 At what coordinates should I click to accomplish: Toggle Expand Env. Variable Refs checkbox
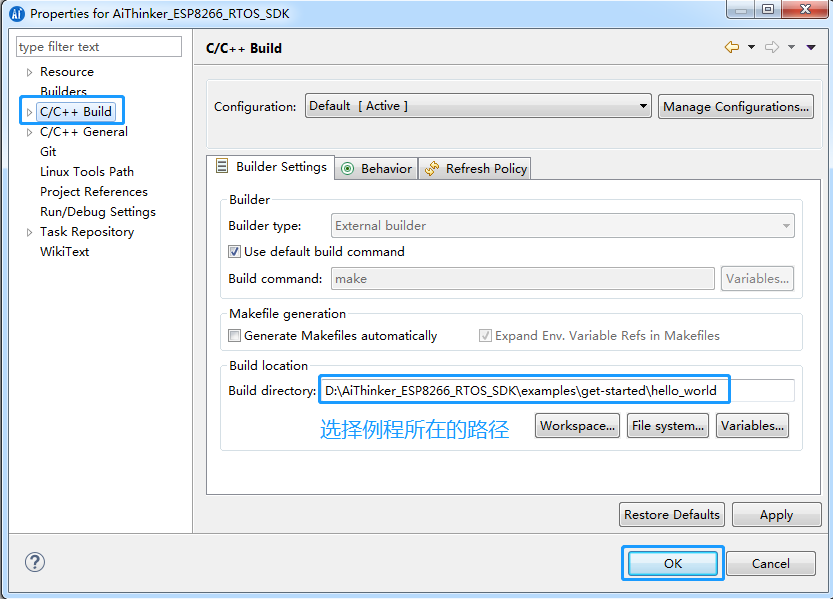tap(485, 336)
